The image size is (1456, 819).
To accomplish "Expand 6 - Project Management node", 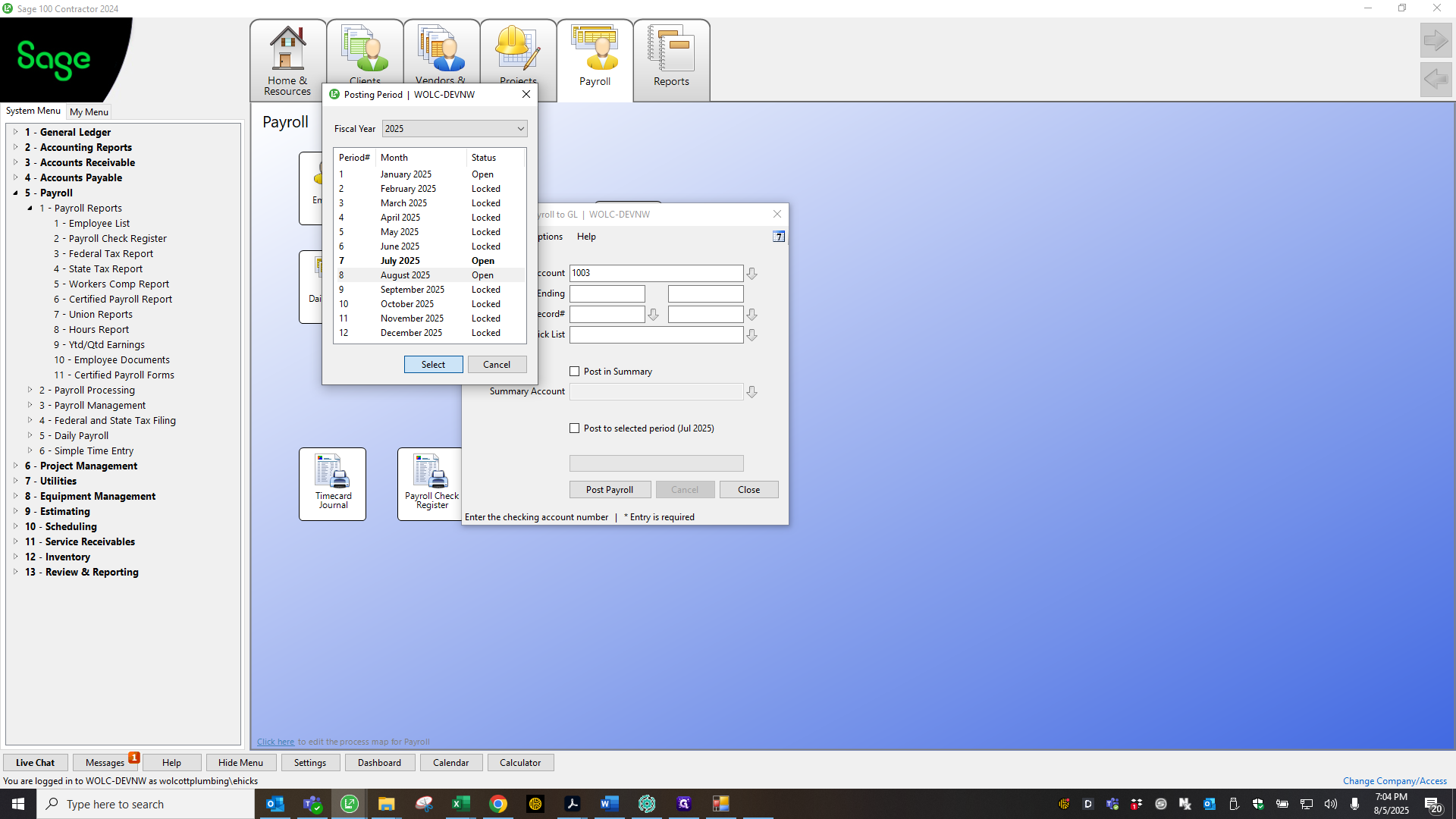I will click(x=15, y=466).
